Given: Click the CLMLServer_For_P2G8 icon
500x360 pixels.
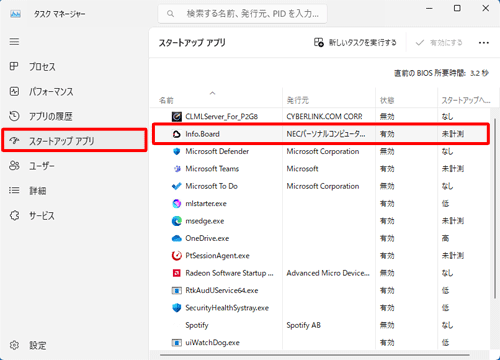Looking at the screenshot, I should click(x=177, y=116).
